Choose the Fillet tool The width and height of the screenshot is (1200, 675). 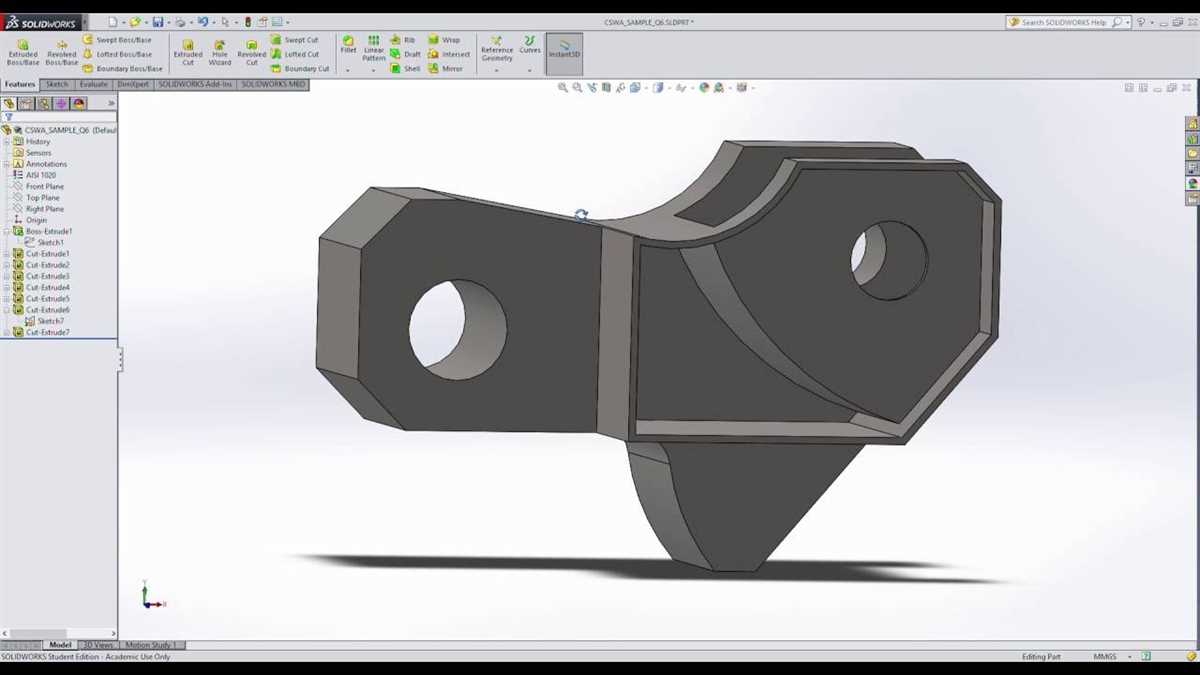pyautogui.click(x=348, y=45)
